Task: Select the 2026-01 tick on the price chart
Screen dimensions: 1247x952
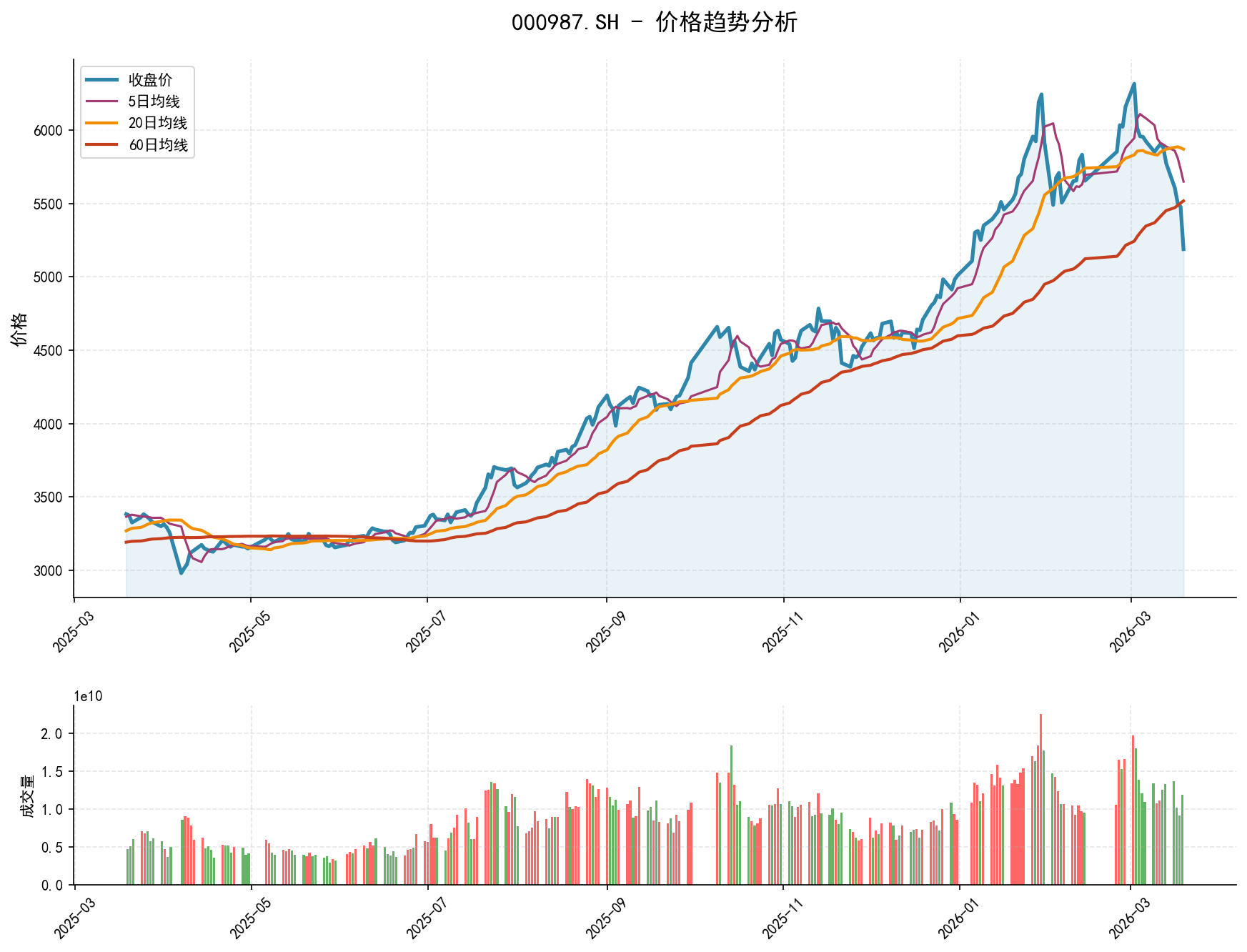Action: pyautogui.click(x=958, y=631)
